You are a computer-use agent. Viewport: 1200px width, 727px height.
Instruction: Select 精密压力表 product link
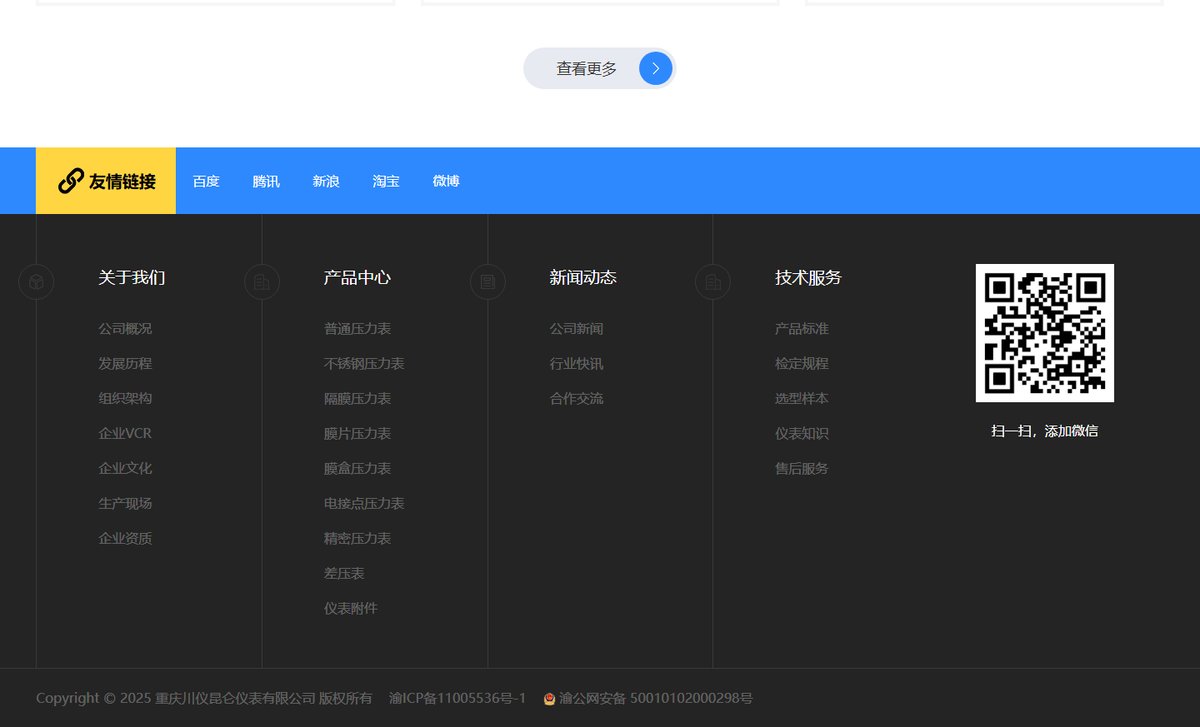(x=357, y=538)
